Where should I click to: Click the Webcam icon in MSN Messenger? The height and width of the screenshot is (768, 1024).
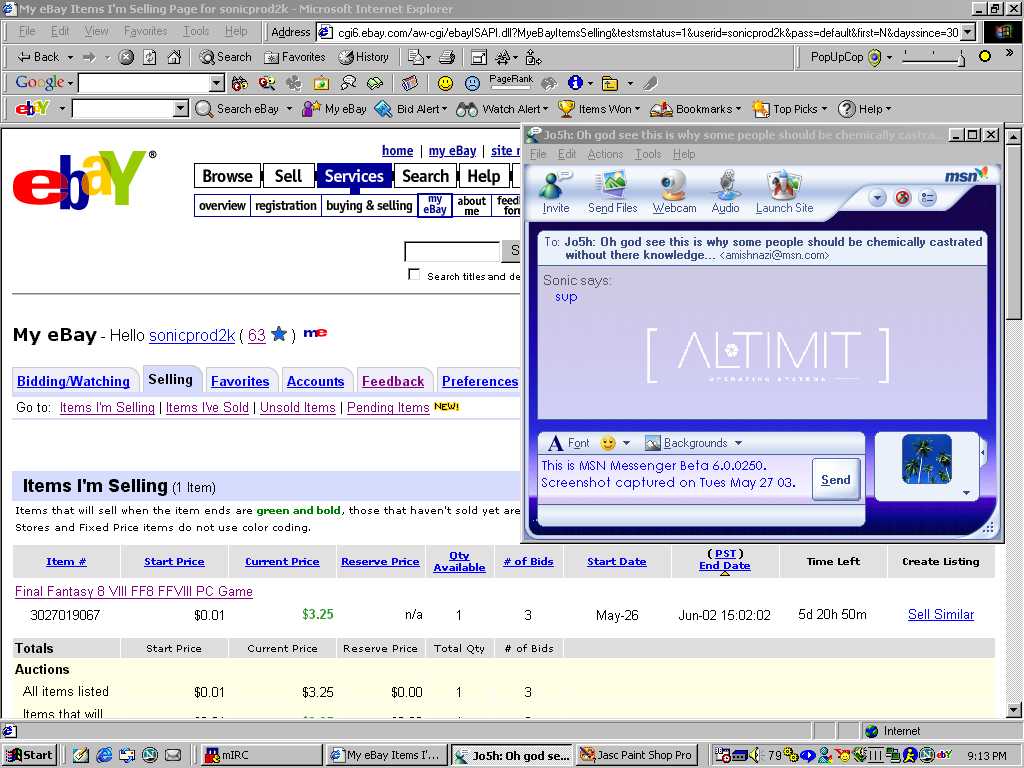coord(674,187)
